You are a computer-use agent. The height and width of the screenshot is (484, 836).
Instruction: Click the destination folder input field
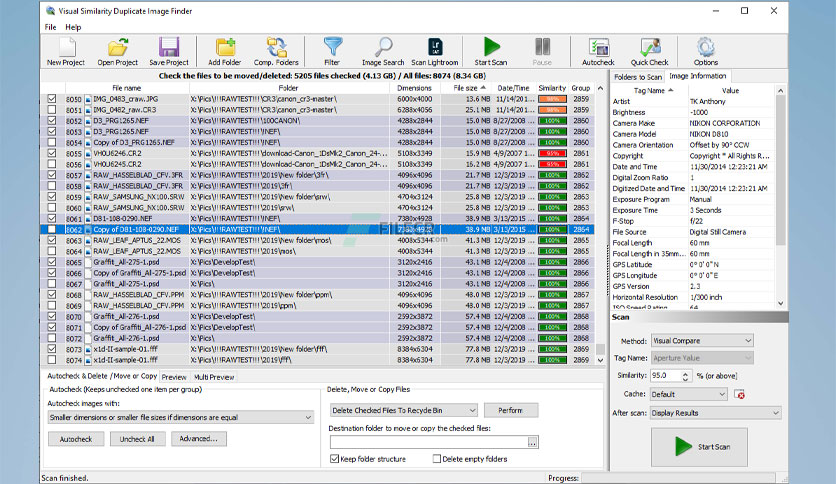click(429, 442)
